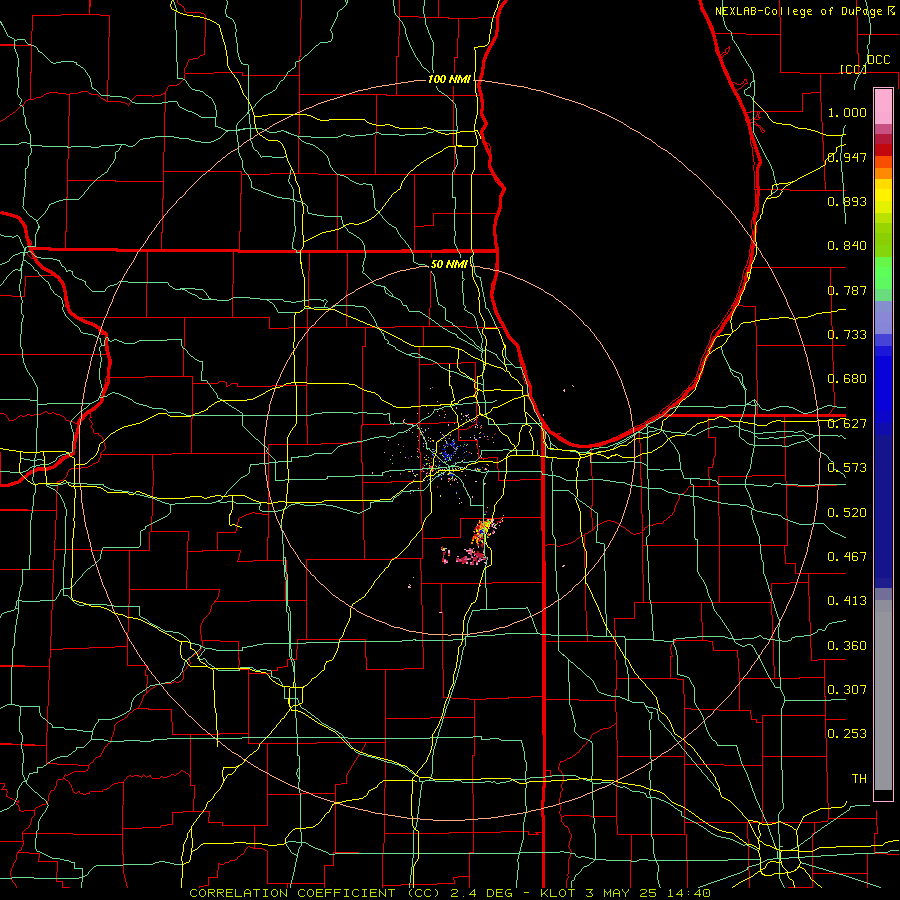The height and width of the screenshot is (900, 900).
Task: Pick the bright green color bar segment
Action: [x=883, y=273]
